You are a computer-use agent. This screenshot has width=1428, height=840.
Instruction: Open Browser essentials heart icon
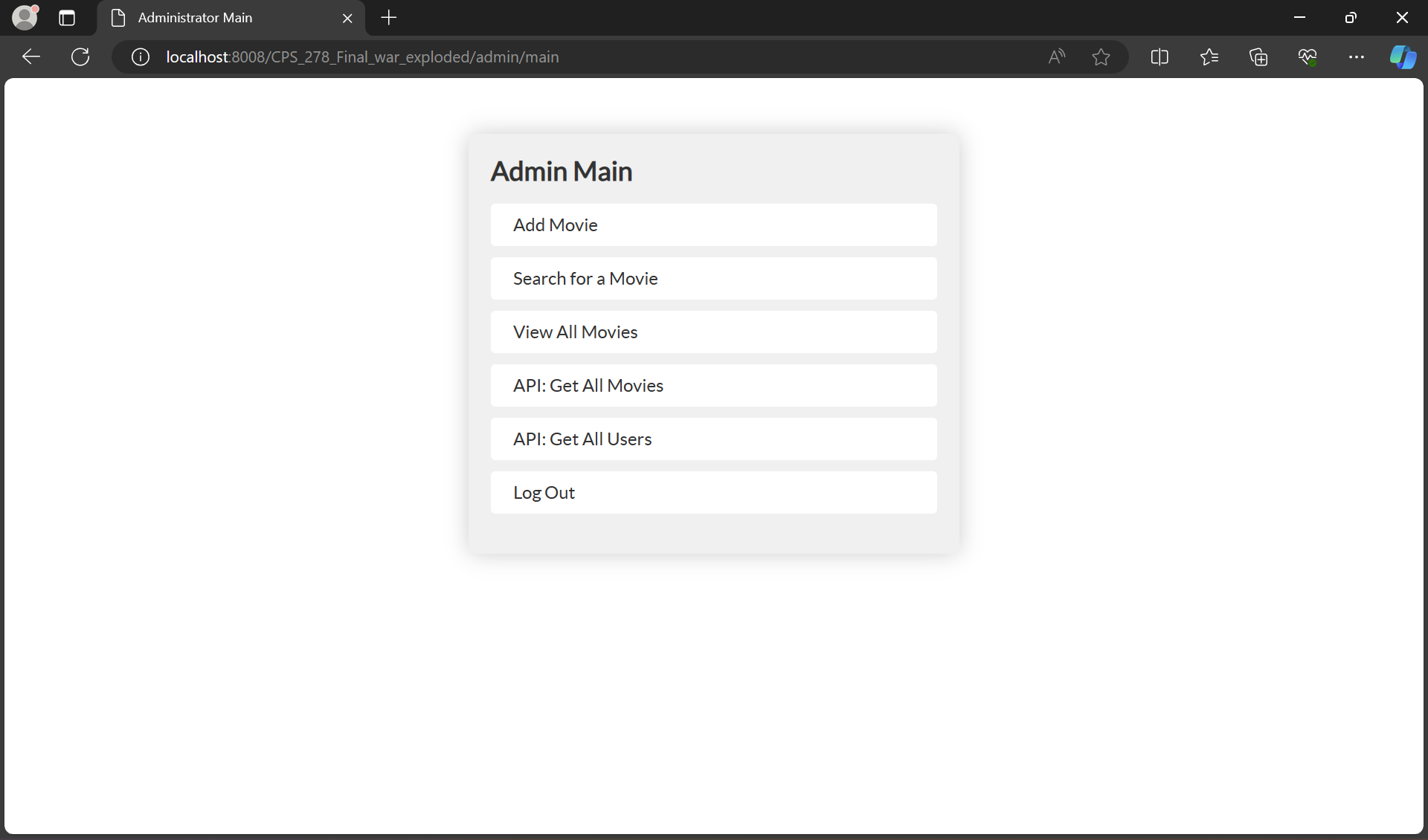pyautogui.click(x=1308, y=57)
